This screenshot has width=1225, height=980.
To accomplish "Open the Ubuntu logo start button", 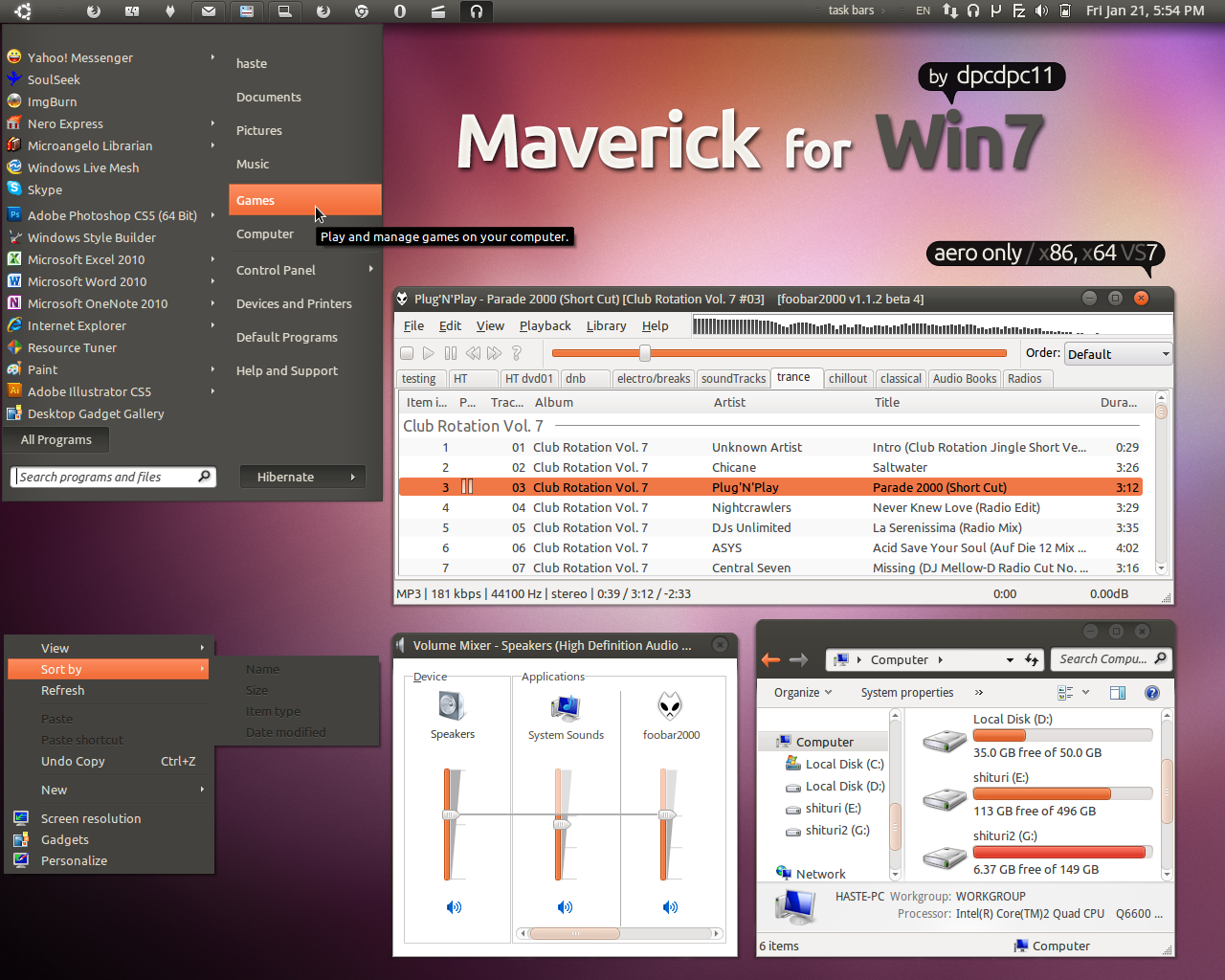I will (23, 11).
